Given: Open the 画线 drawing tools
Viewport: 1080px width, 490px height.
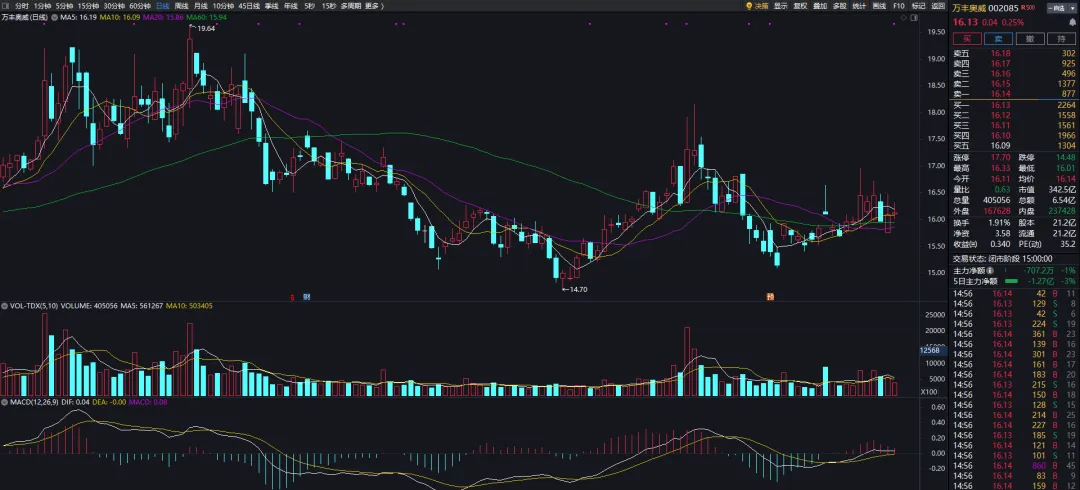Looking at the screenshot, I should tap(879, 6).
